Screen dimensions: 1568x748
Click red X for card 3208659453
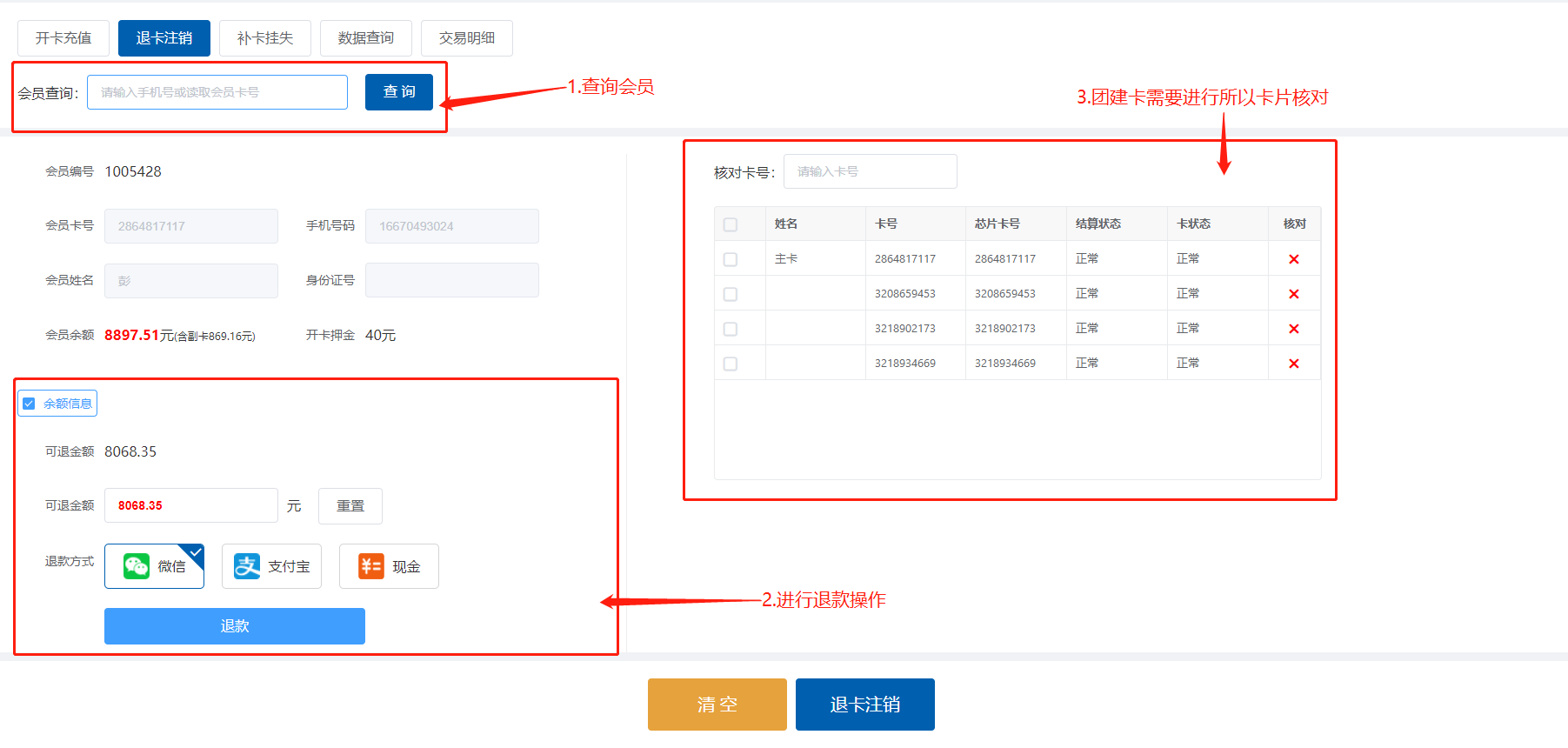[x=1293, y=294]
